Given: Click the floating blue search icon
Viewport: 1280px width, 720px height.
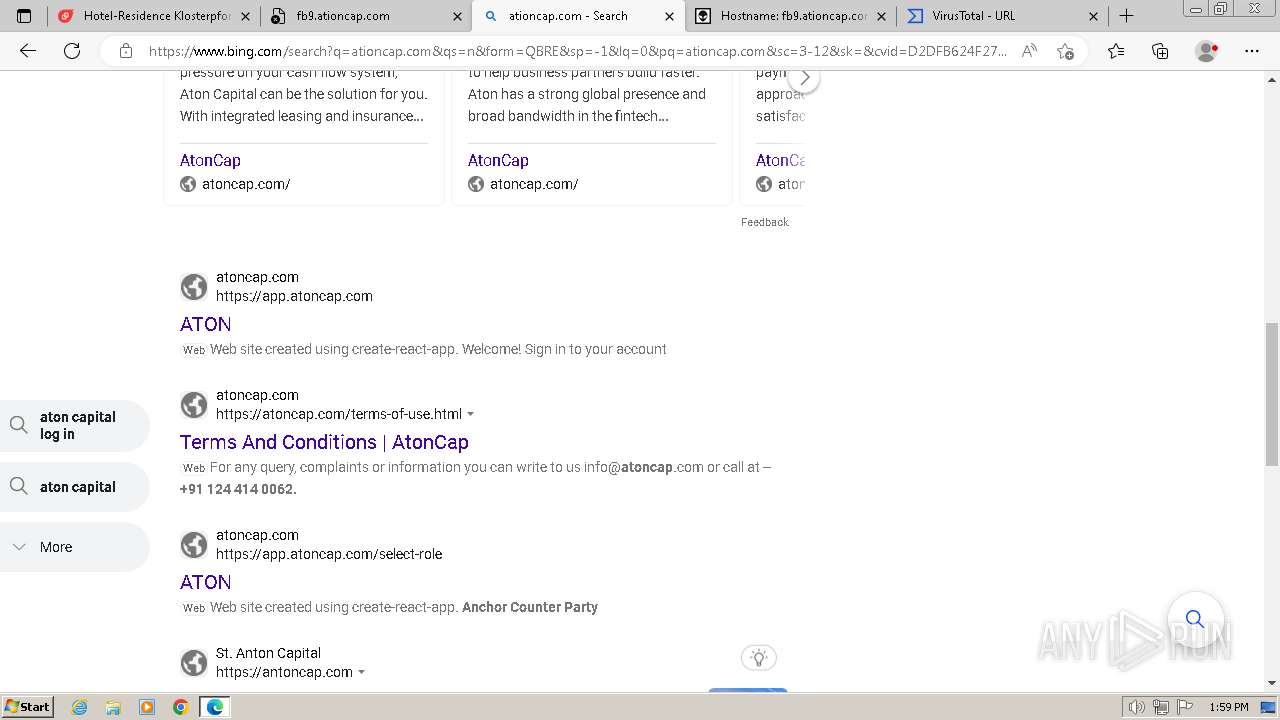Looking at the screenshot, I should tap(1195, 619).
